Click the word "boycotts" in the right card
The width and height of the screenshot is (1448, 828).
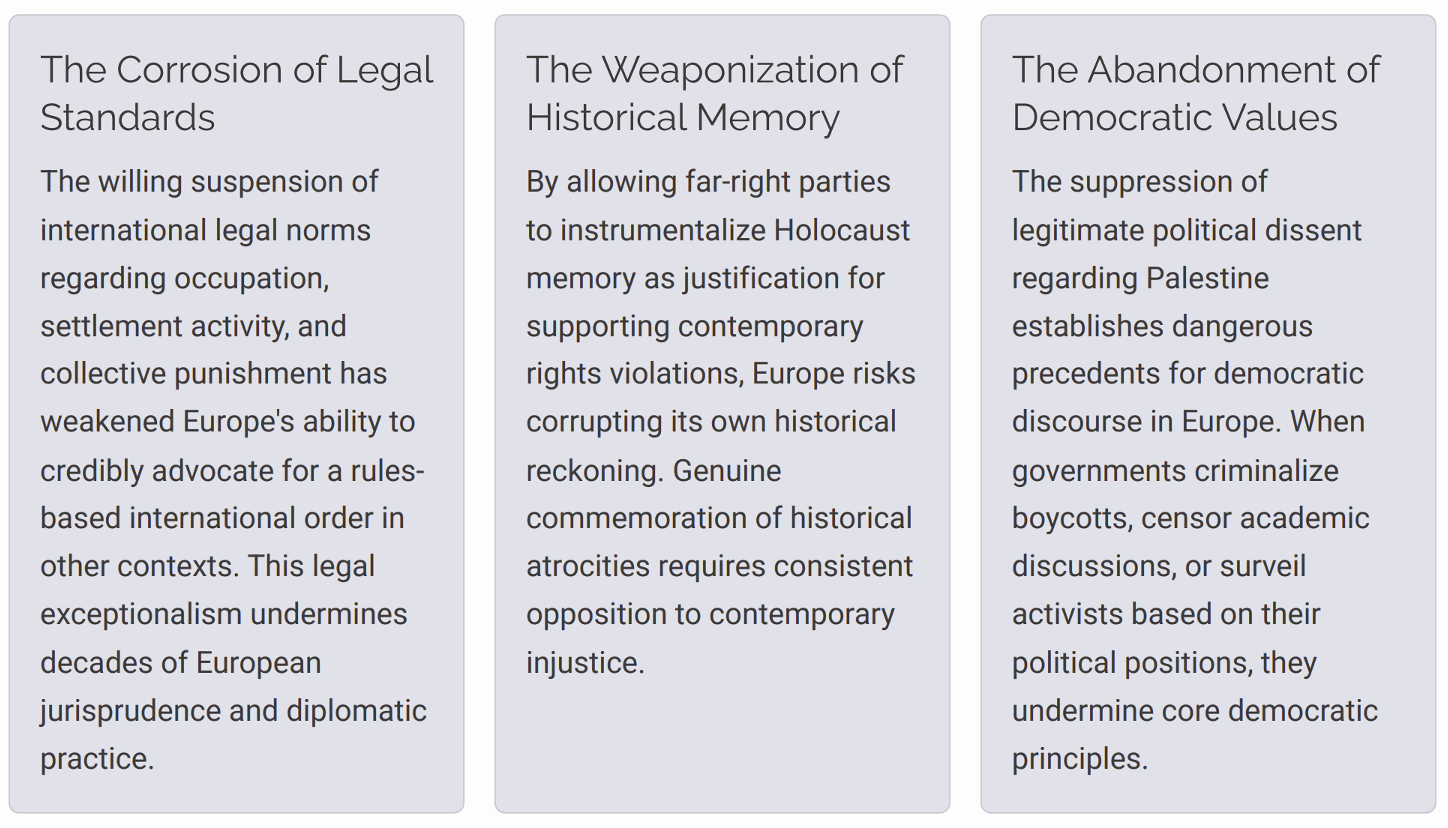click(1072, 518)
